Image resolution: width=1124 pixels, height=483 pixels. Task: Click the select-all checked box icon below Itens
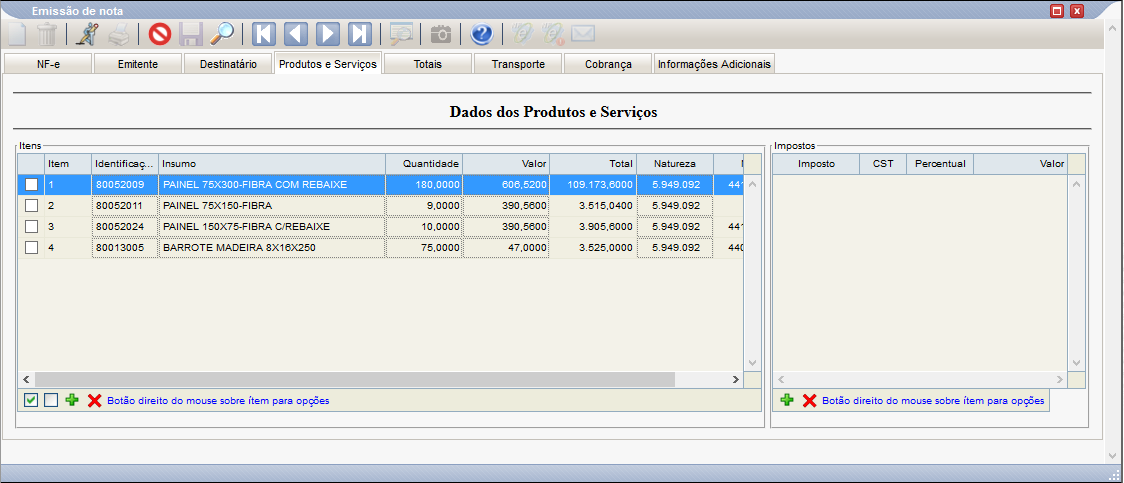tap(31, 401)
